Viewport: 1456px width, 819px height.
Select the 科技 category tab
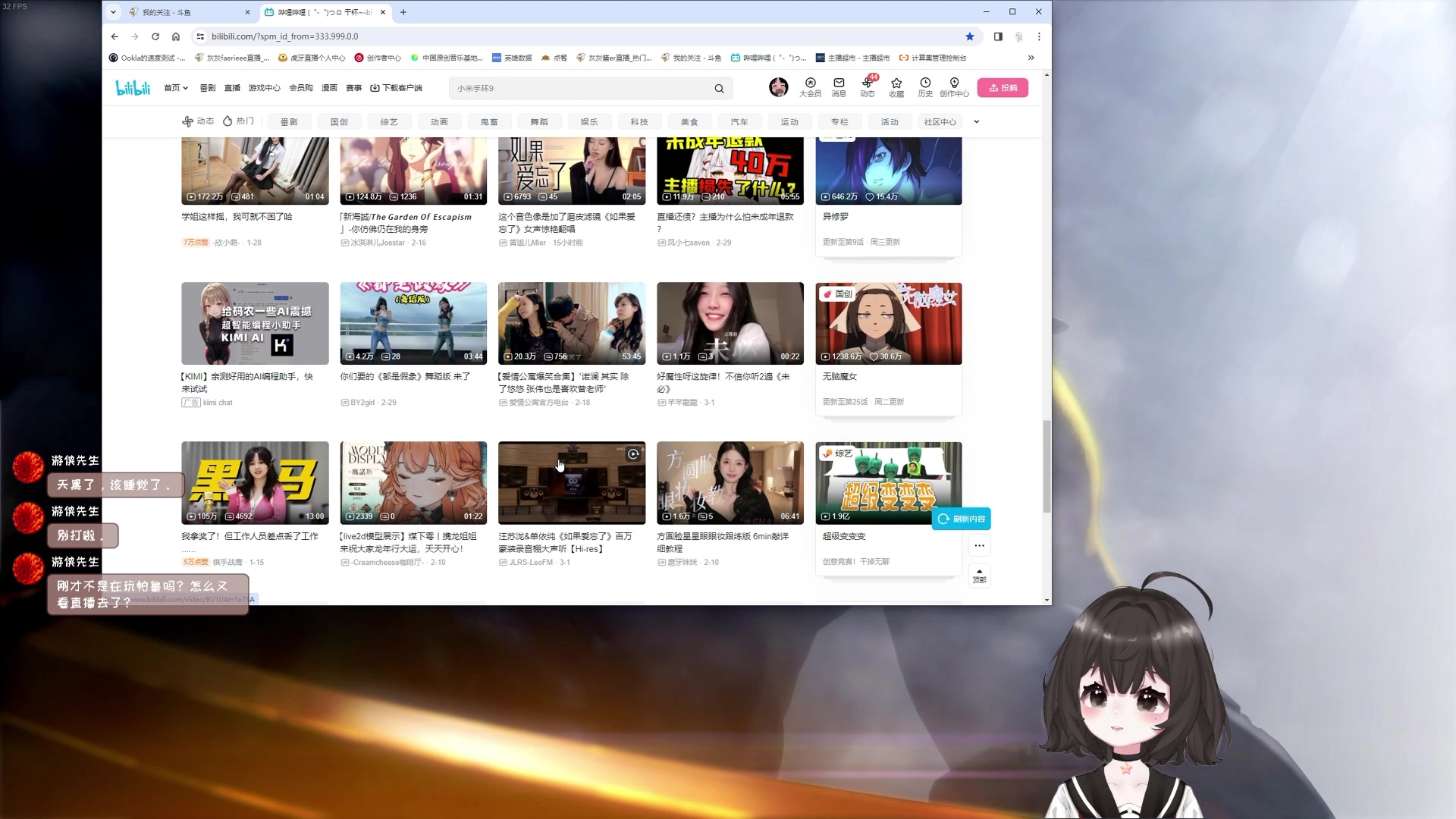point(639,121)
